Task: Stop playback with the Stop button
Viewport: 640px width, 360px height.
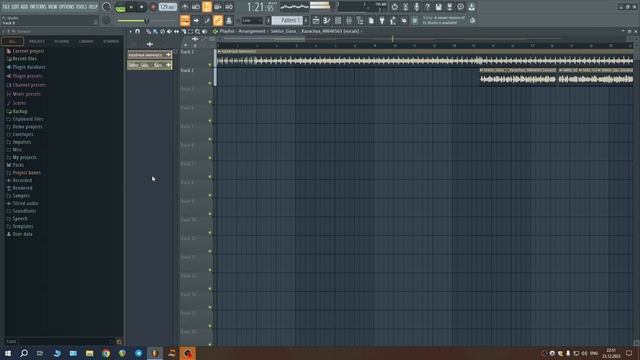Action: point(142,7)
